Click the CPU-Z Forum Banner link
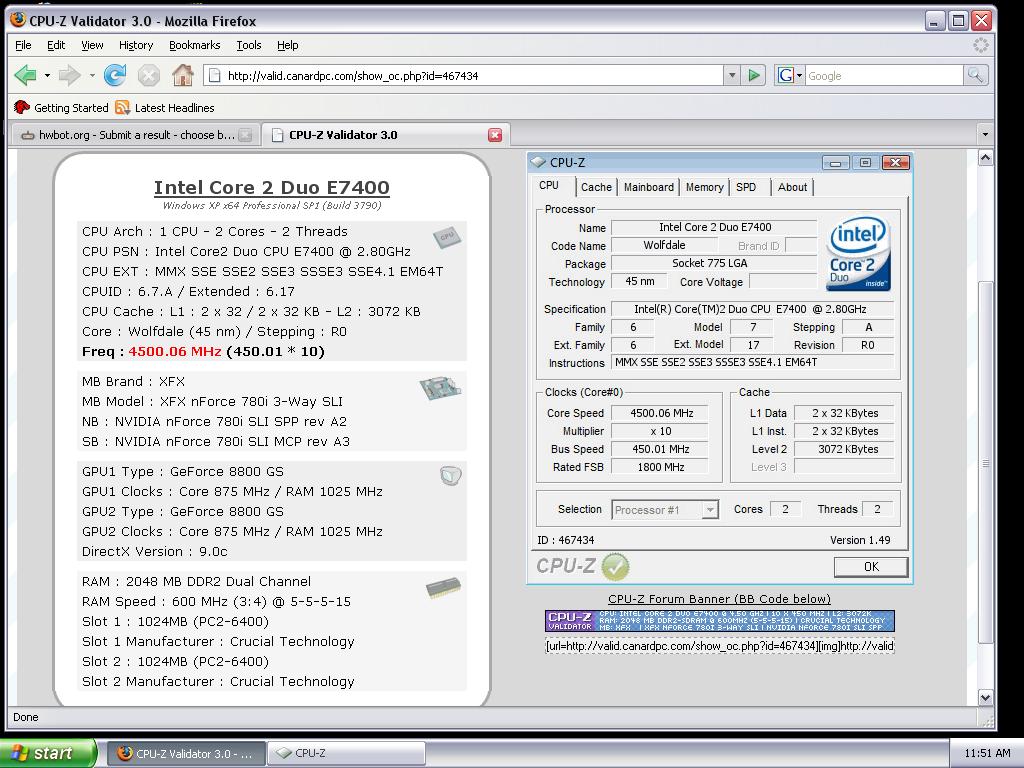Viewport: 1024px width, 768px height. click(x=719, y=599)
